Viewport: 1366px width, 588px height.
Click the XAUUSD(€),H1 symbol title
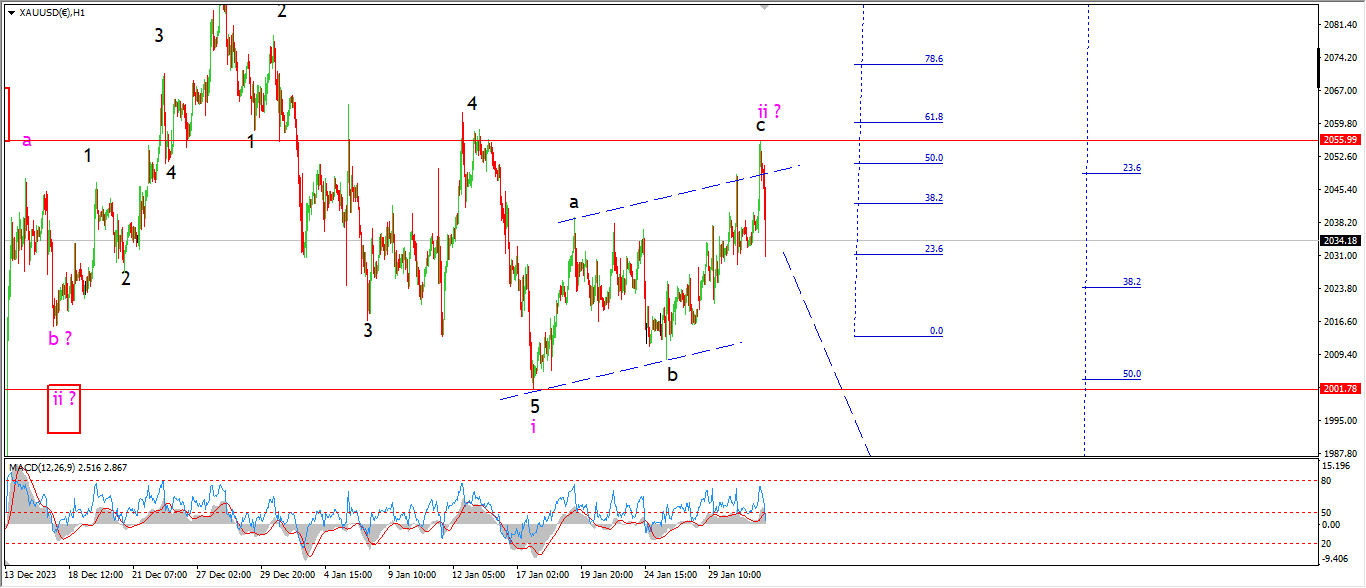point(52,12)
